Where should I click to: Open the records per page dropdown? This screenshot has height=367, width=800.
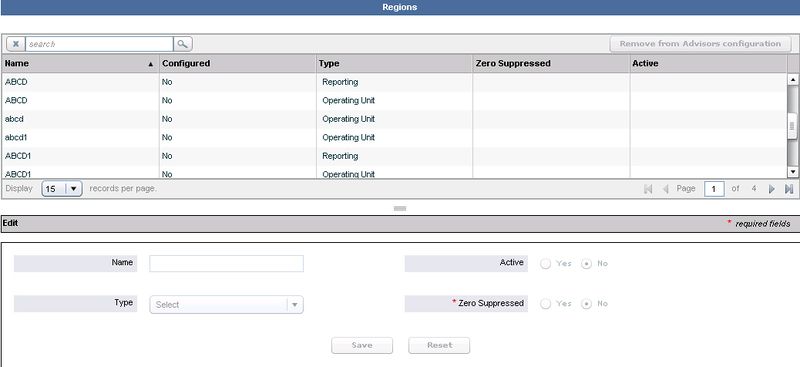(x=62, y=189)
